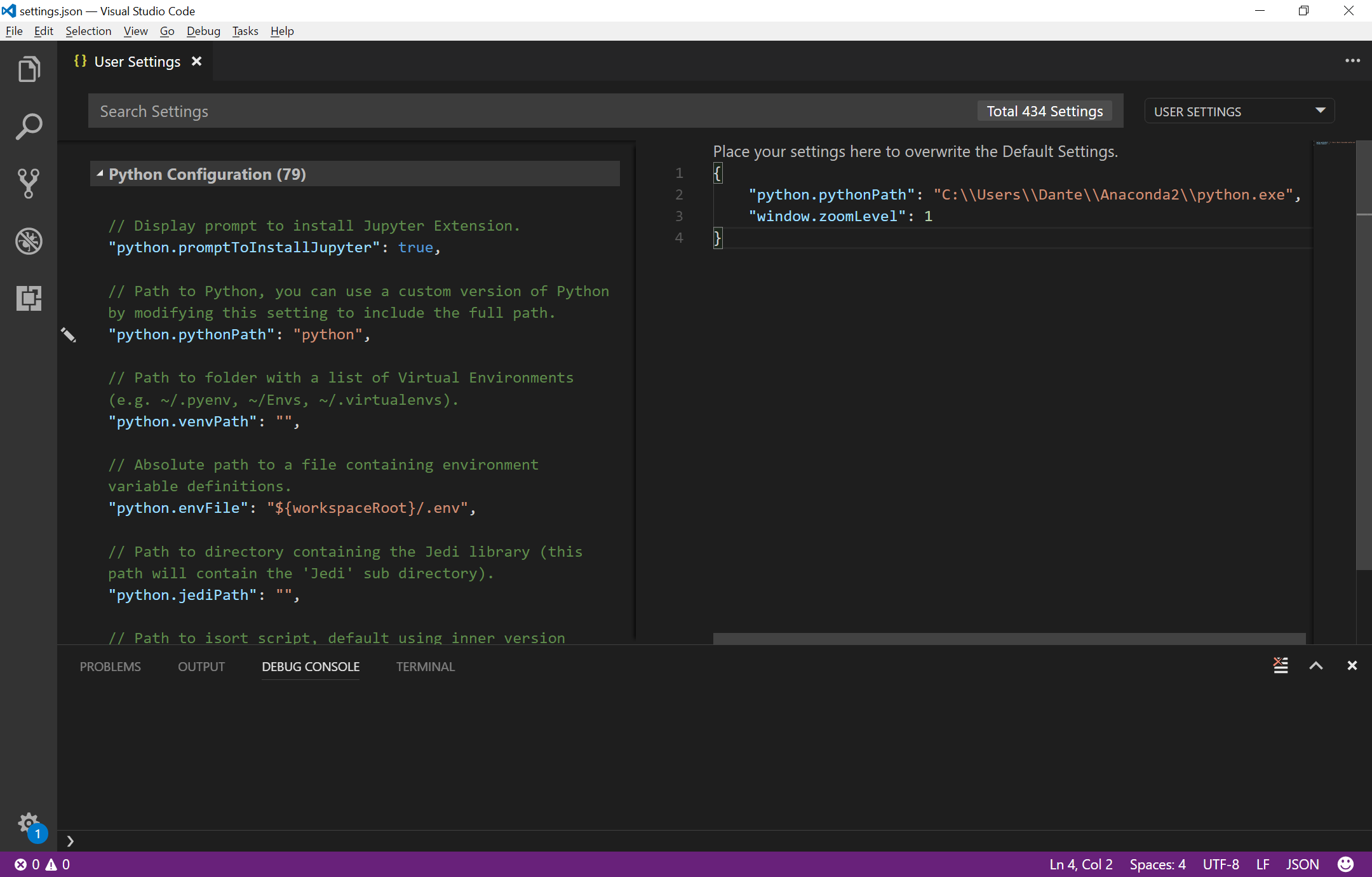Open the USER SETTINGS scope dropdown
The height and width of the screenshot is (877, 1372).
pos(1239,111)
